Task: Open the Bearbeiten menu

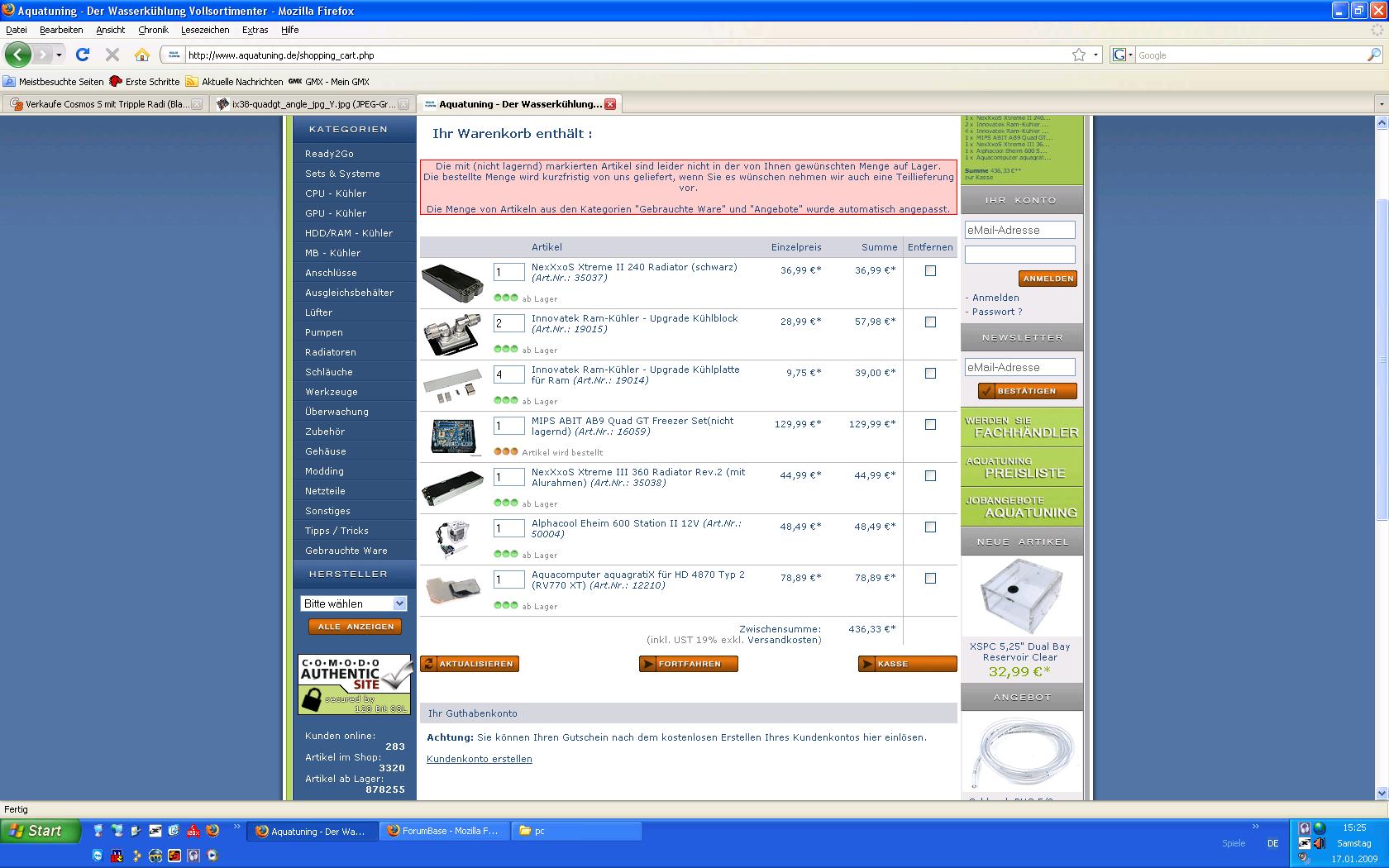Action: point(61,30)
